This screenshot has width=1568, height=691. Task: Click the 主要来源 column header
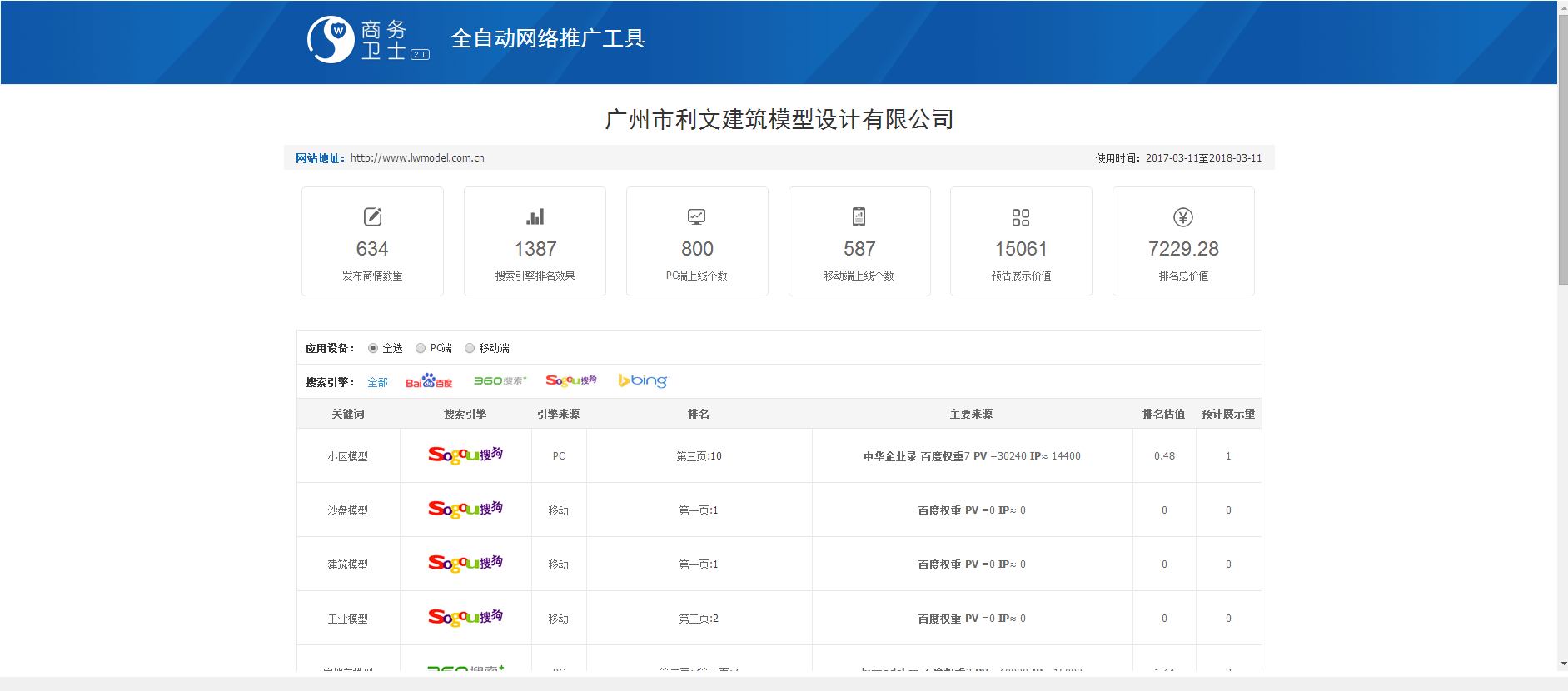tap(971, 414)
